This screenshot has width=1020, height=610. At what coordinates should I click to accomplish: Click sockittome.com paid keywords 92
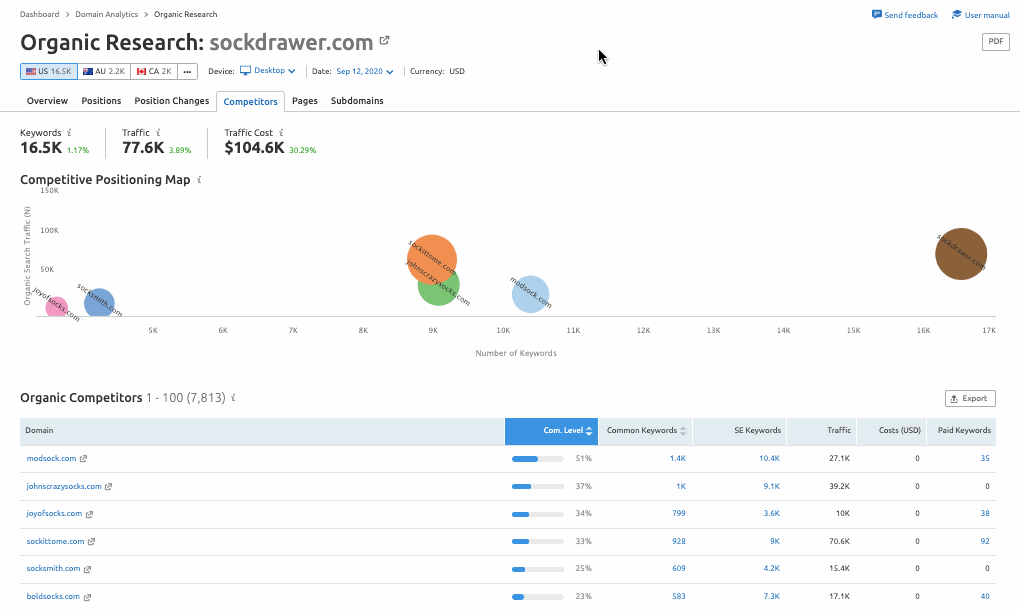(x=985, y=541)
